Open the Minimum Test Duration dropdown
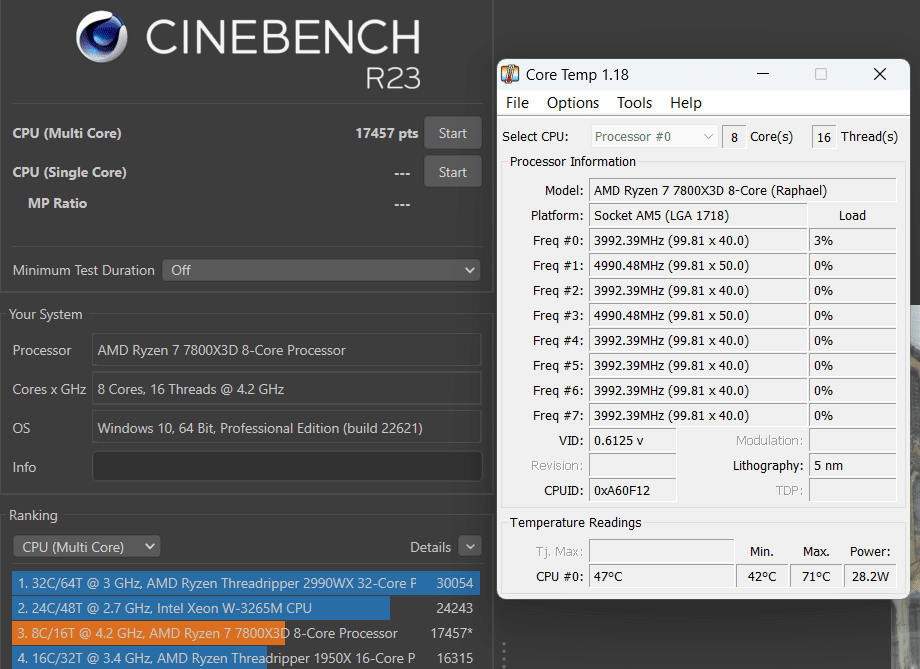The height and width of the screenshot is (669, 920). click(x=321, y=270)
